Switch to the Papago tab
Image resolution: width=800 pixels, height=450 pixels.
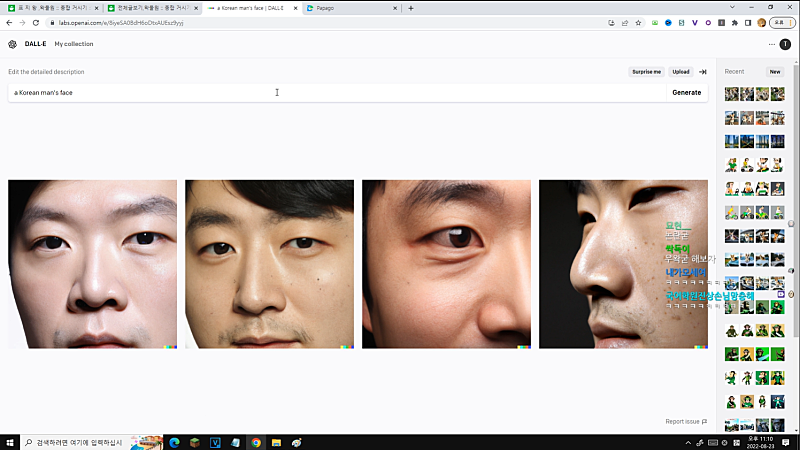pos(350,8)
